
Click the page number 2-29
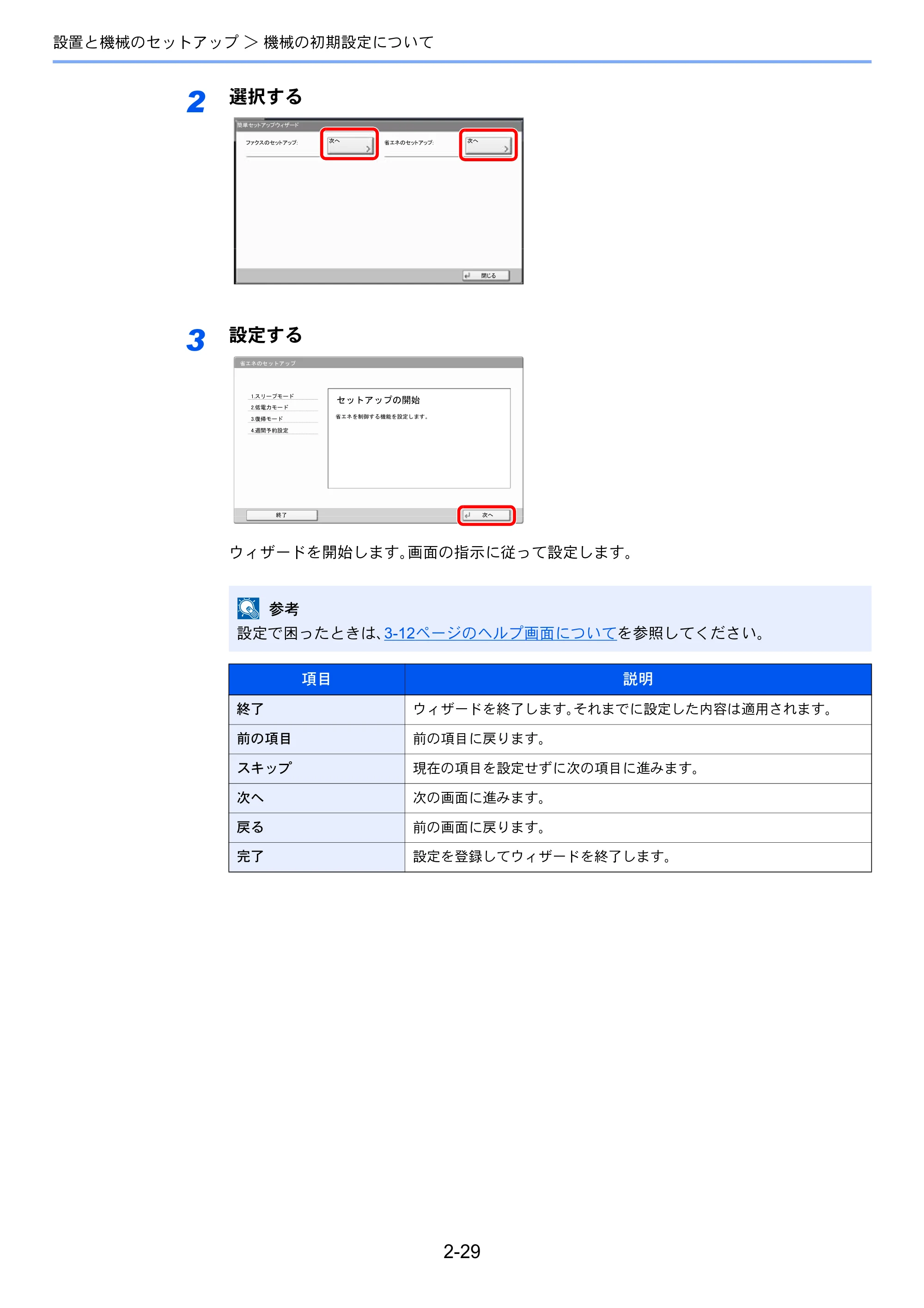pyautogui.click(x=462, y=1251)
